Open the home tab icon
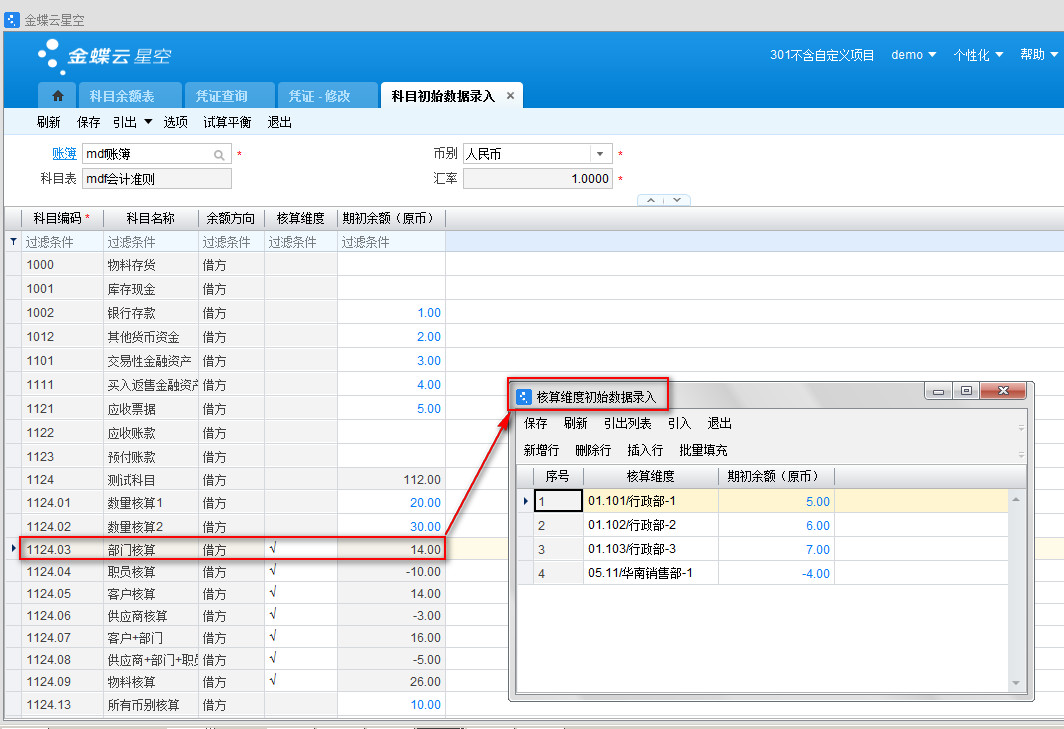 point(58,96)
